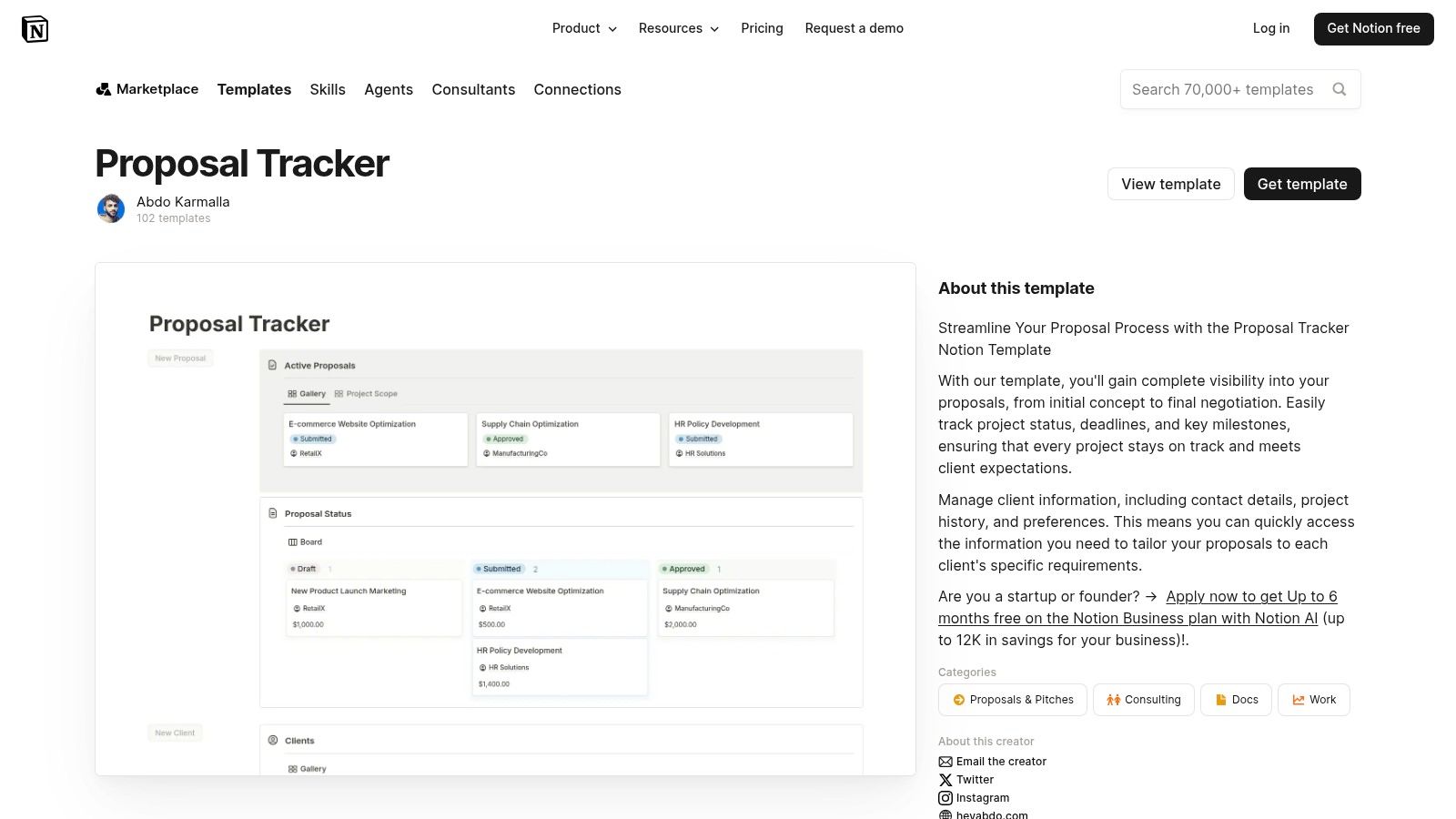Click the '102 templates' text
This screenshot has height=819, width=1456.
[x=174, y=218]
